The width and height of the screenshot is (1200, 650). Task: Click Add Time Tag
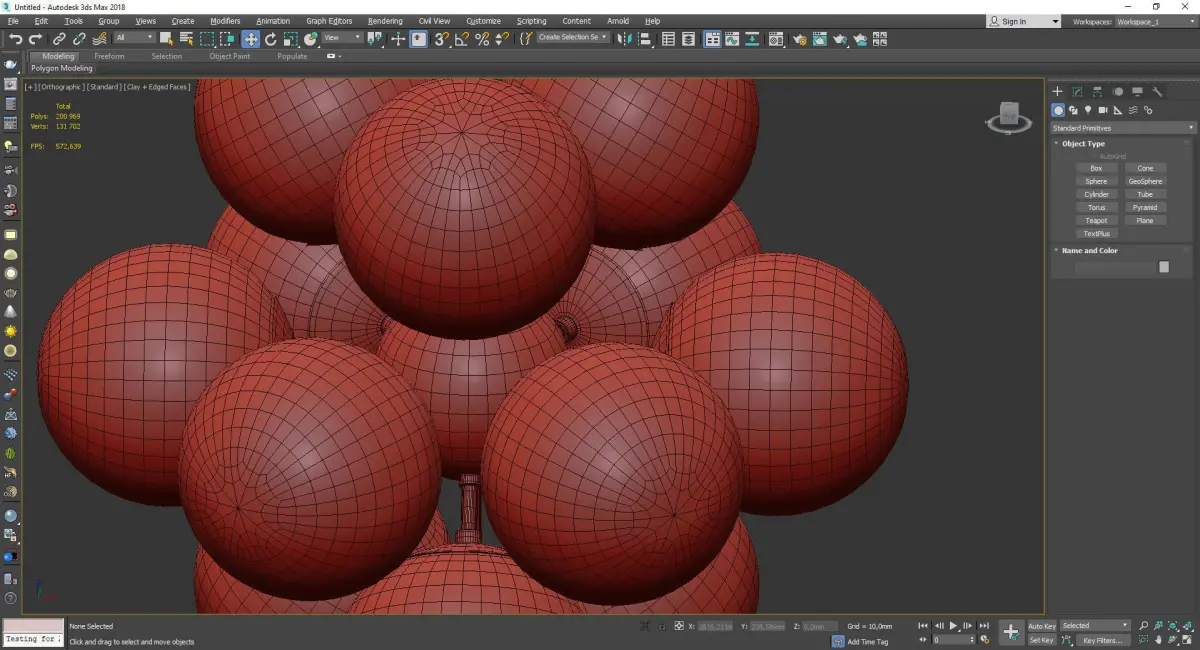tap(867, 641)
